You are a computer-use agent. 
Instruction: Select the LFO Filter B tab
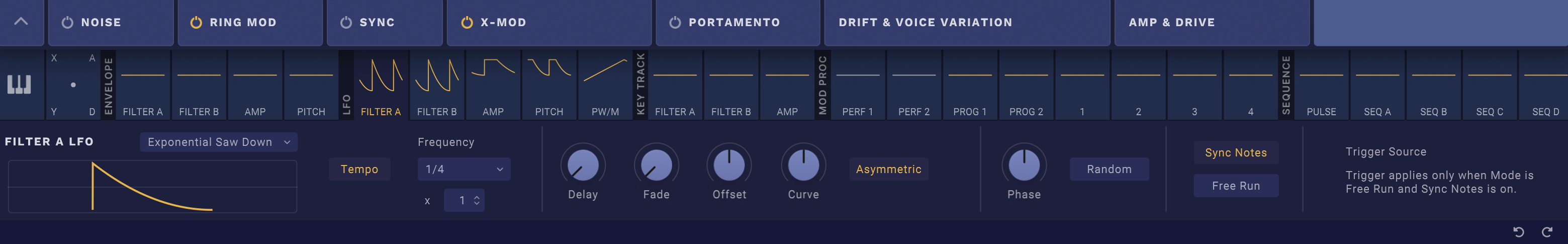click(436, 85)
